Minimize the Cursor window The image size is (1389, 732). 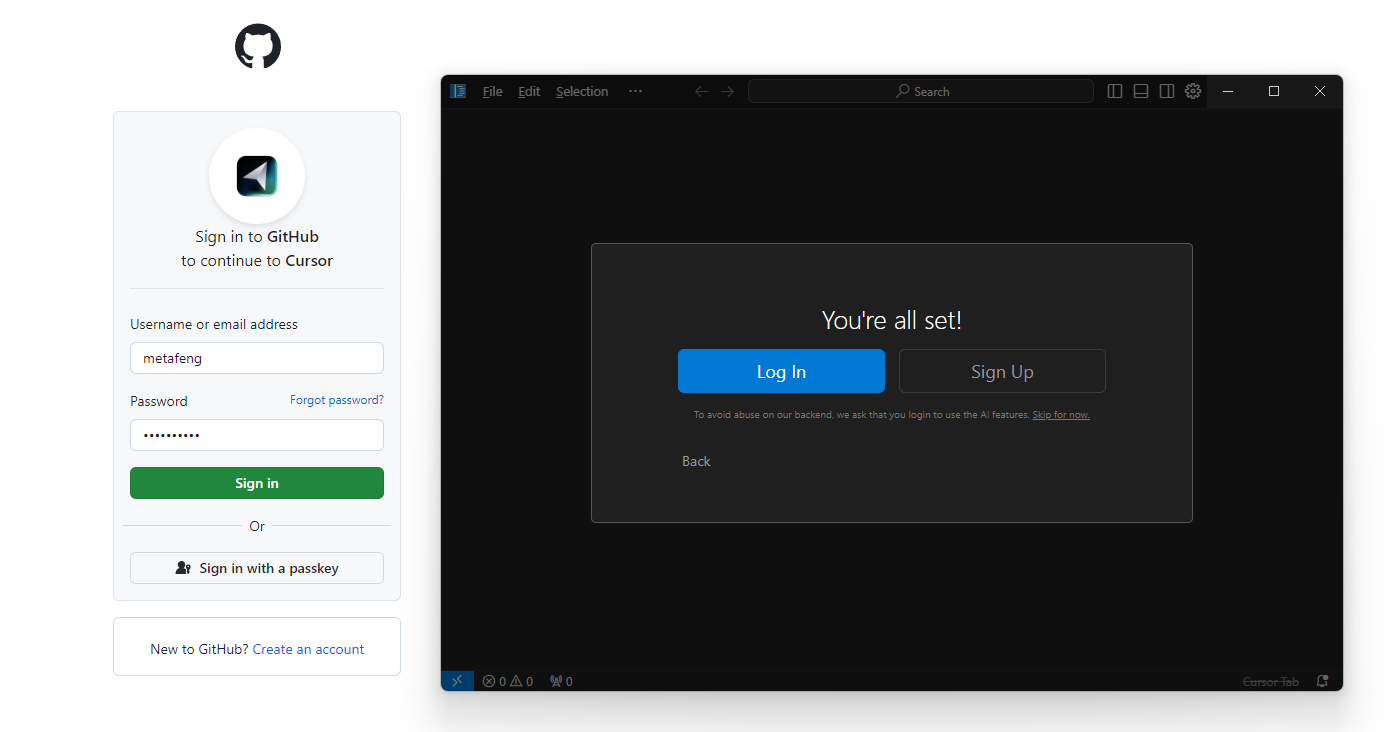tap(1228, 91)
